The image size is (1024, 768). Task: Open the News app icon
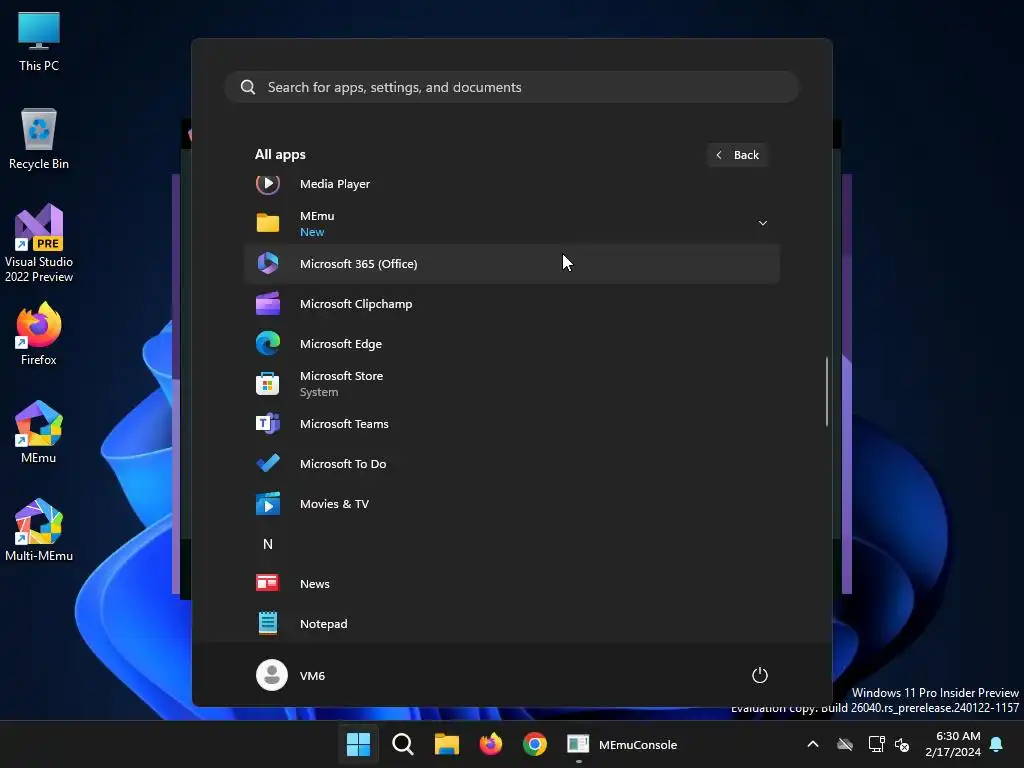(x=268, y=583)
